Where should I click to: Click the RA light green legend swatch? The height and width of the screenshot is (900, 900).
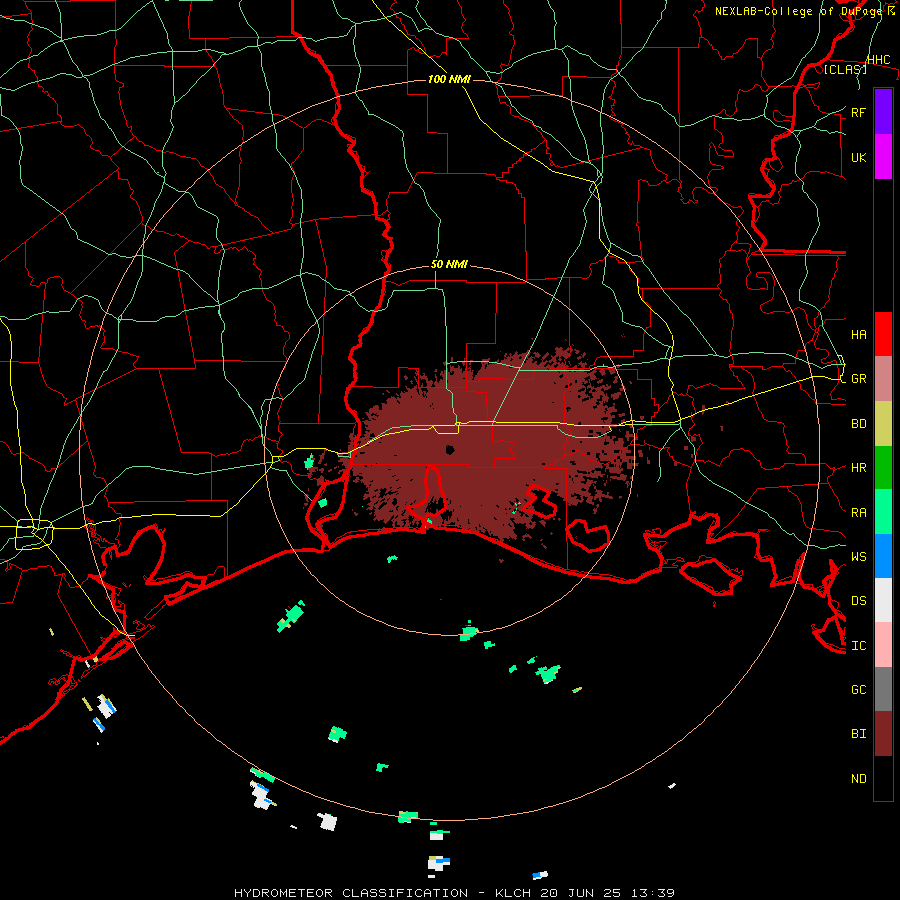(x=883, y=512)
